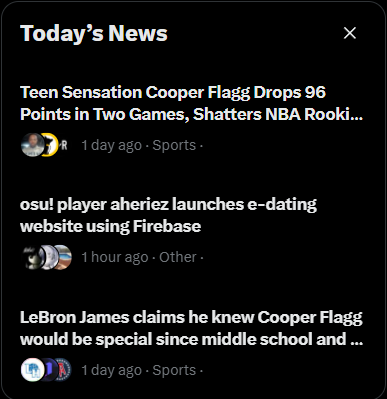Click the white avatar with blue logo
Screen dimensions: 387x399
coord(32,370)
